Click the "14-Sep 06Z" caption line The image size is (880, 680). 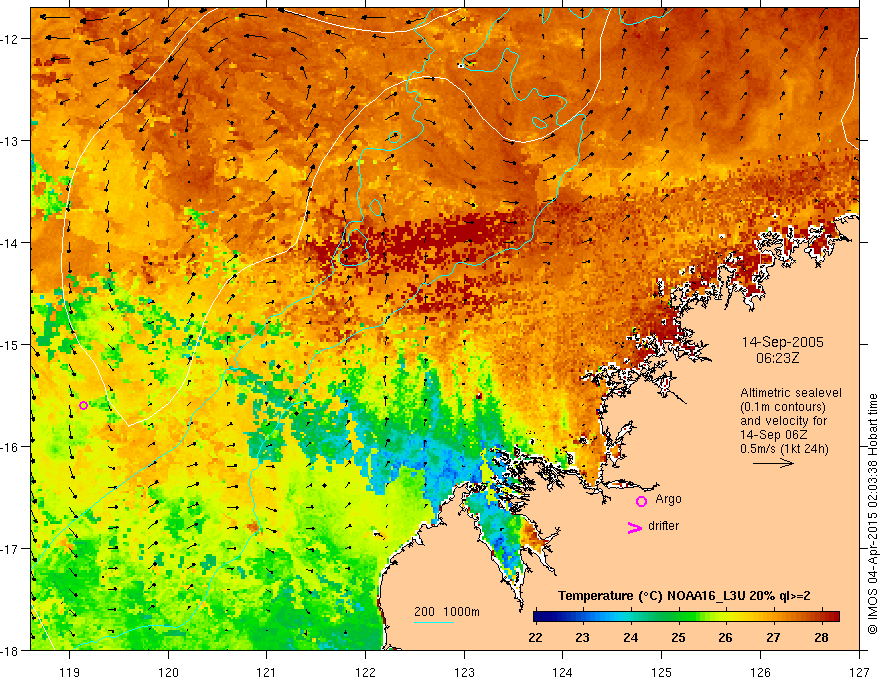[771, 435]
